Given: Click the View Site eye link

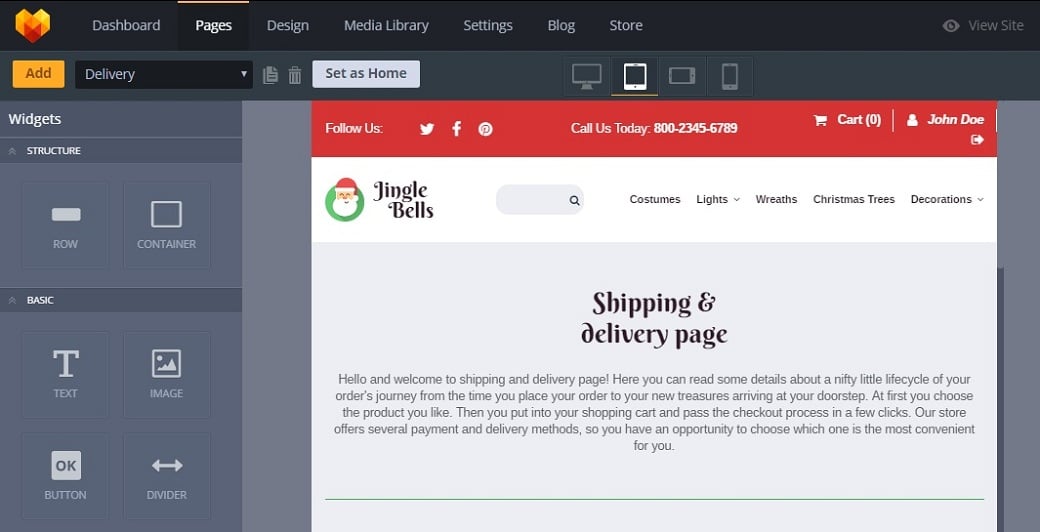Looking at the screenshot, I should pyautogui.click(x=983, y=25).
